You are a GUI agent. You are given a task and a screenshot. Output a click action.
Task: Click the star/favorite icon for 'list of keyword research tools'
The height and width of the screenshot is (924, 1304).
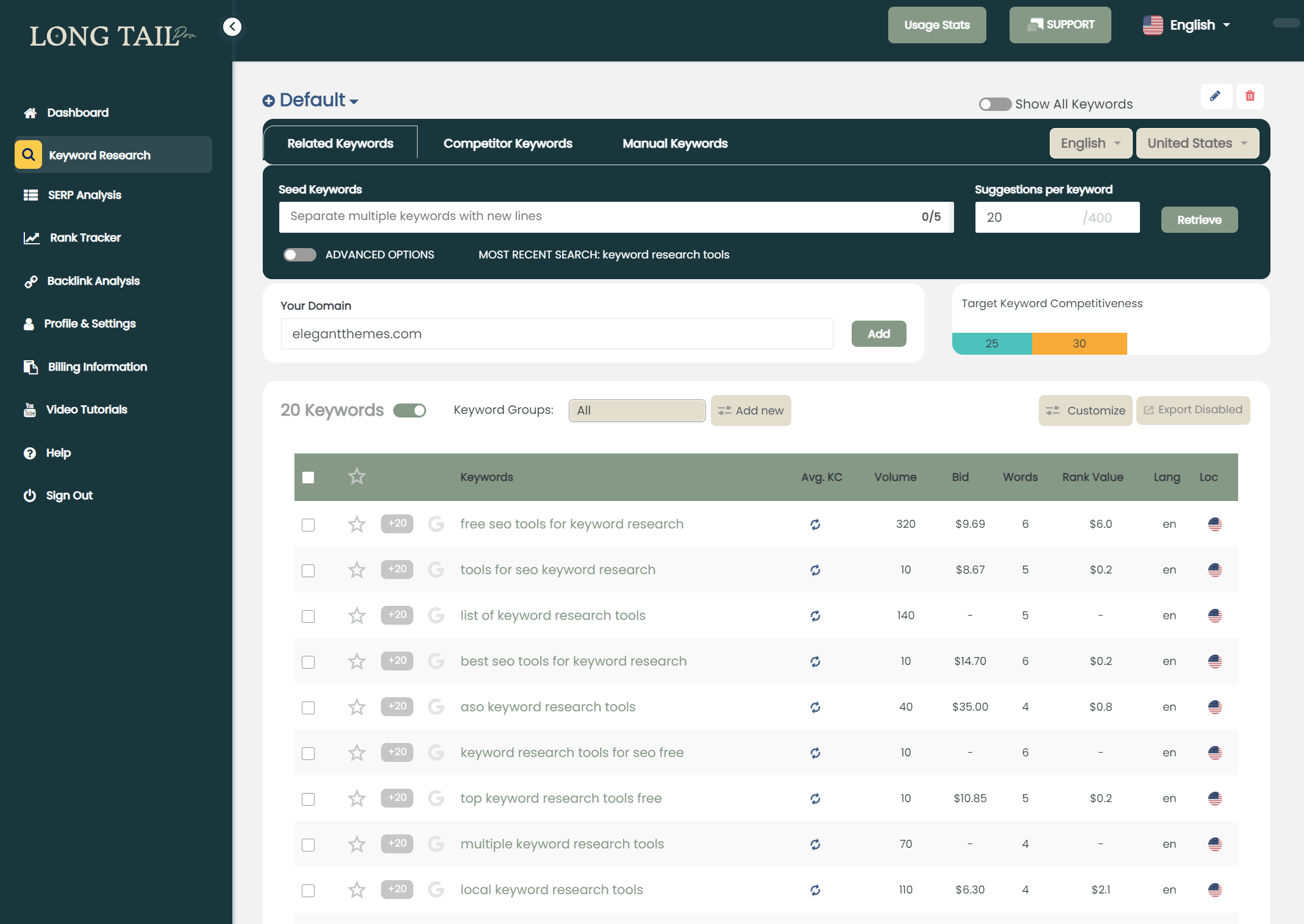[x=356, y=615]
